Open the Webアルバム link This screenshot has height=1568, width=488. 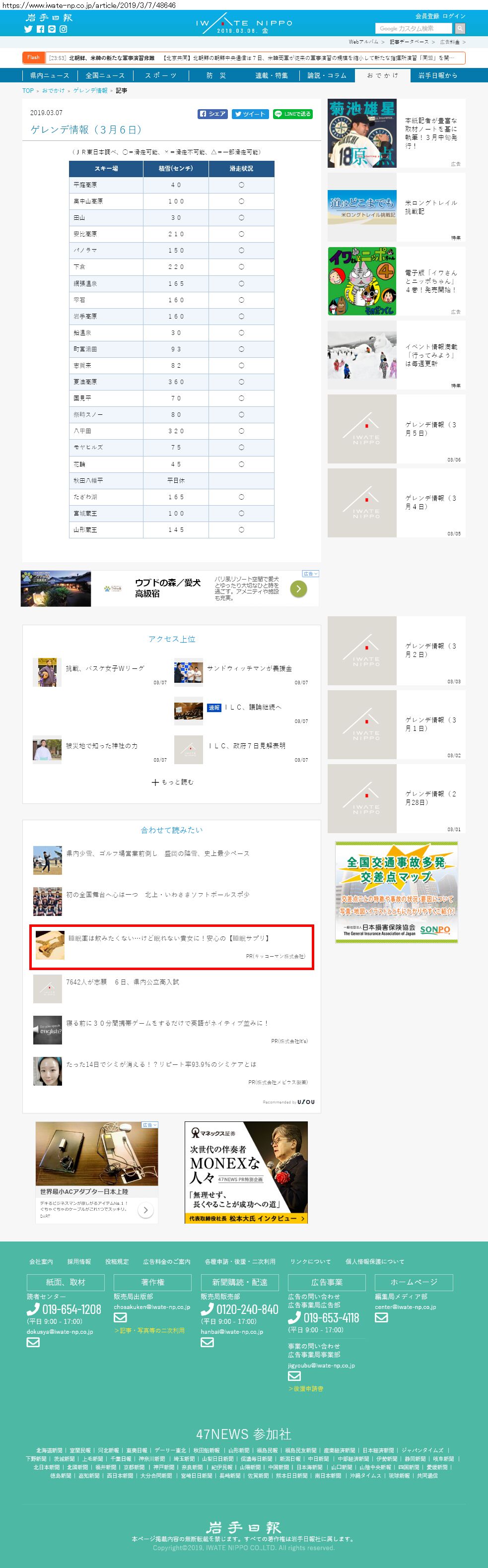[363, 42]
